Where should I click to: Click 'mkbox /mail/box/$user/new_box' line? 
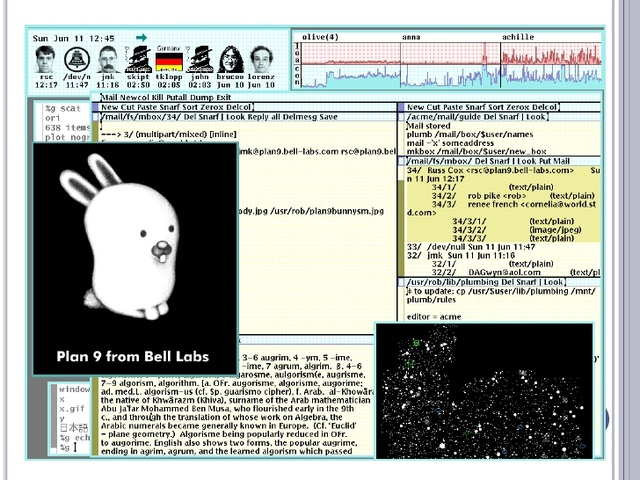pos(476,151)
